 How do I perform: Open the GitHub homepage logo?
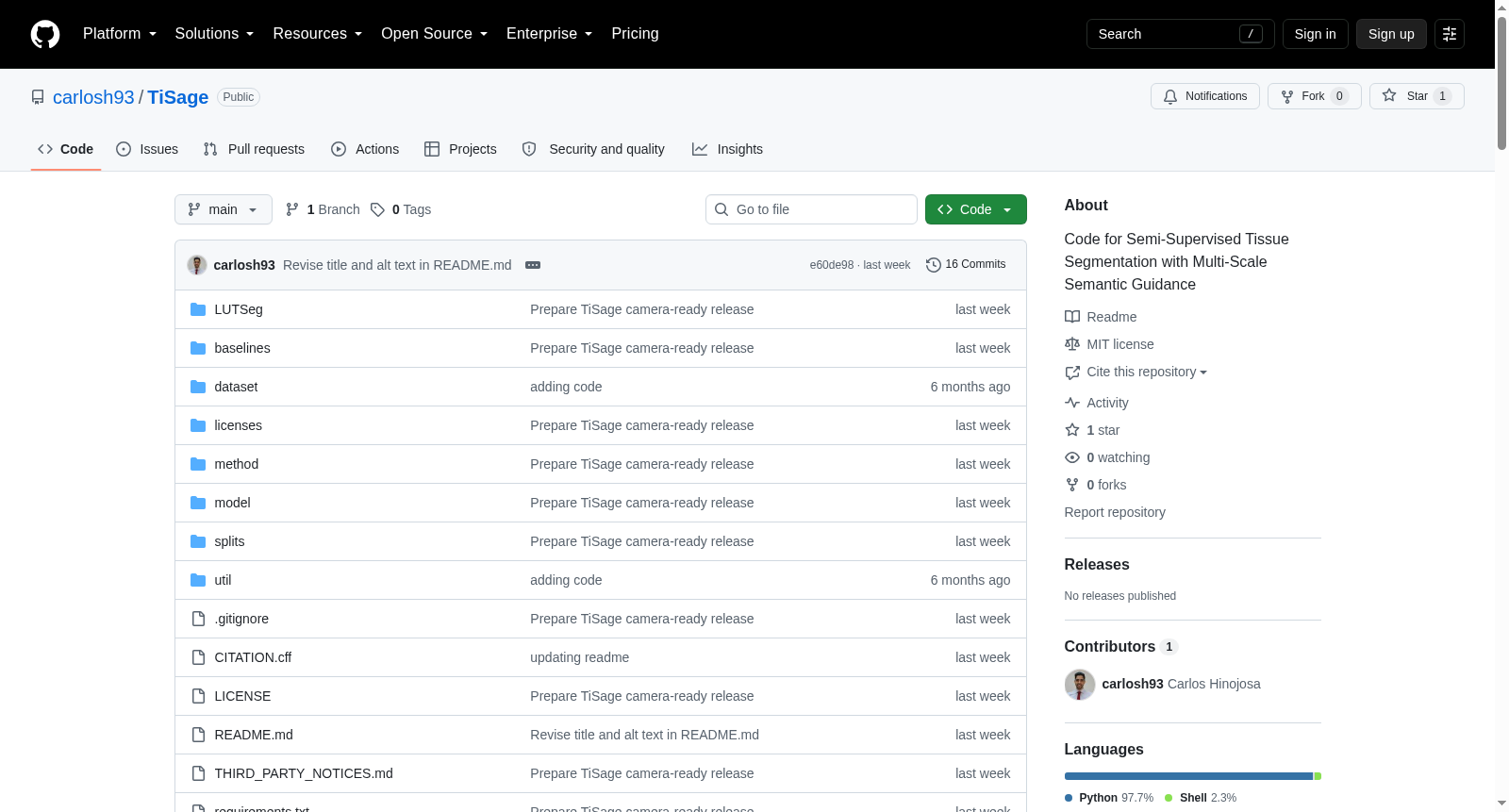tap(45, 34)
